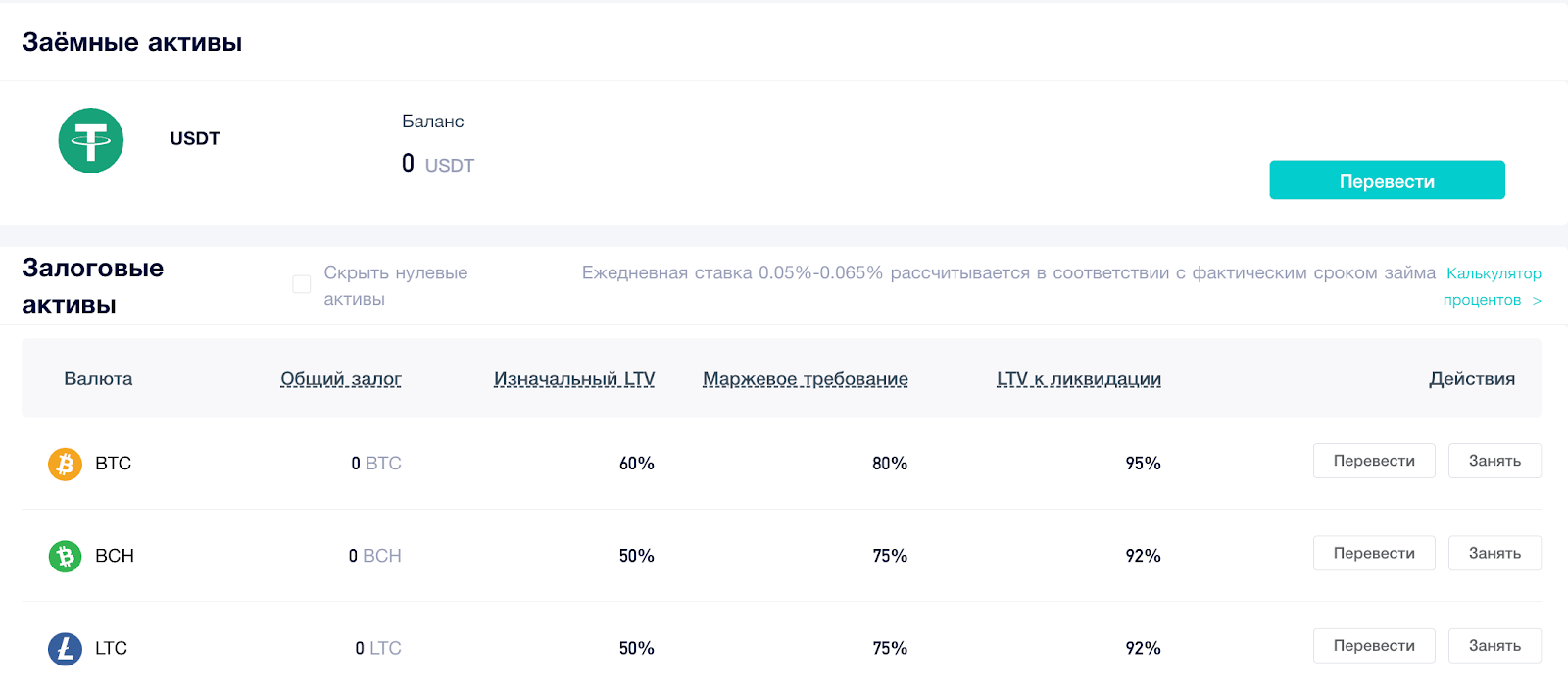Viewport: 1568px width, 690px height.
Task: Click the total collateral column header
Action: point(341,379)
